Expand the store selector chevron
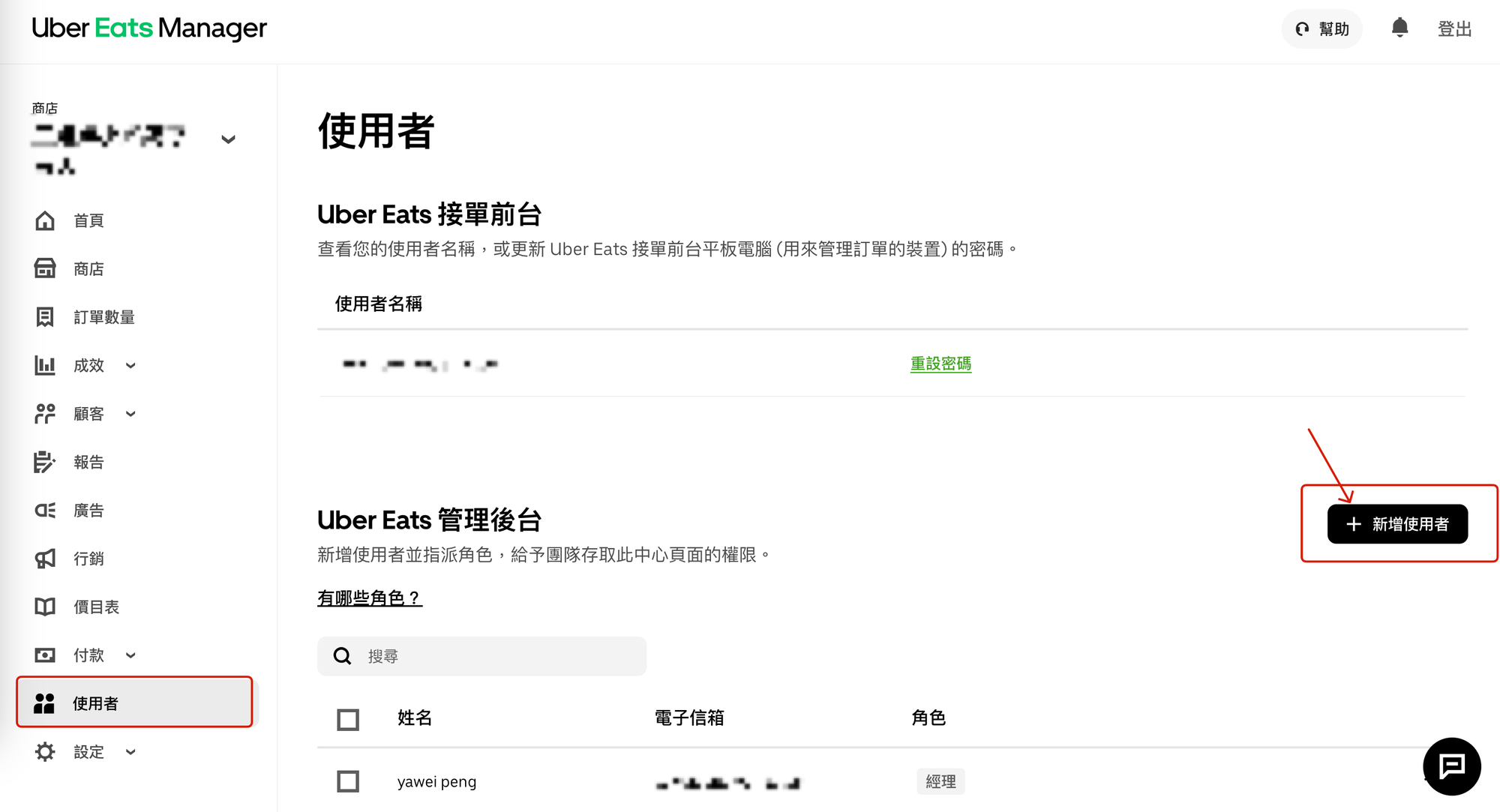Image resolution: width=1500 pixels, height=812 pixels. coord(228,139)
